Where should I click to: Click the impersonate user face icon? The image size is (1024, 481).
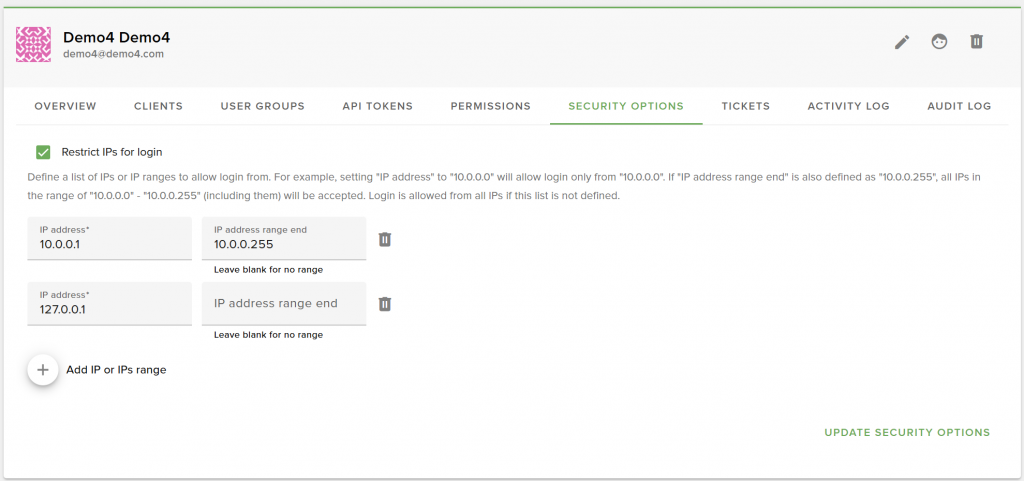(x=939, y=42)
